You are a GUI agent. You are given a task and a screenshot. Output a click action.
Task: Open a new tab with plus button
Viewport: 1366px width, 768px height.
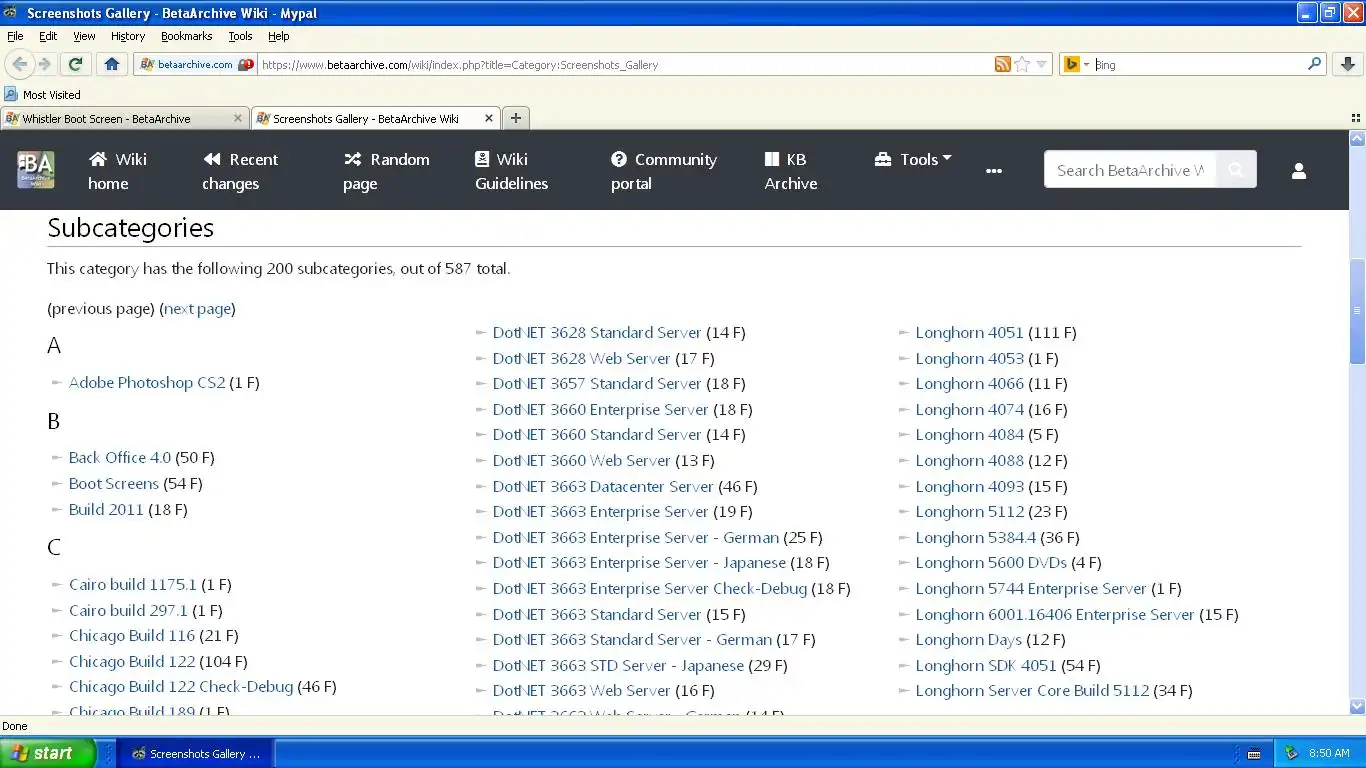[x=515, y=118]
